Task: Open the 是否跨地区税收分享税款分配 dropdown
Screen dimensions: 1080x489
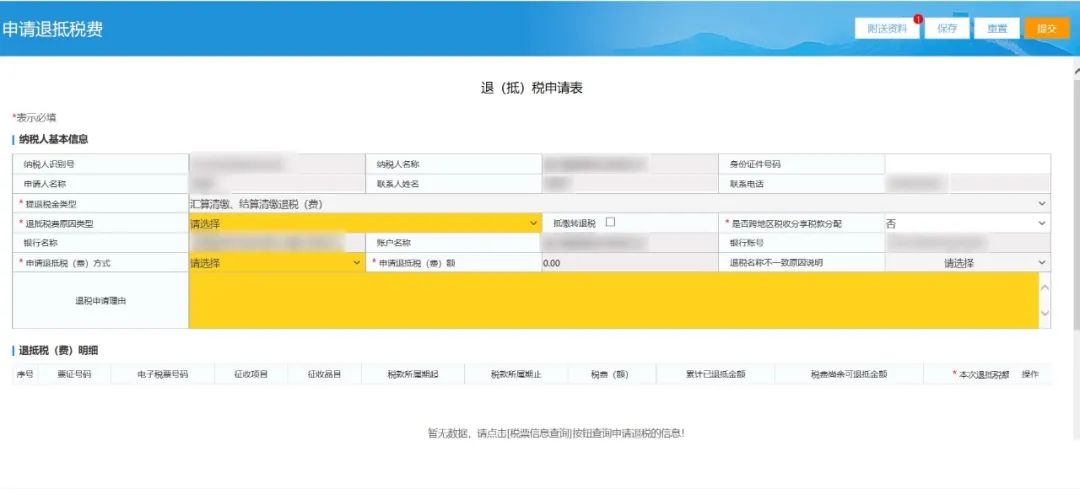Action: 967,223
